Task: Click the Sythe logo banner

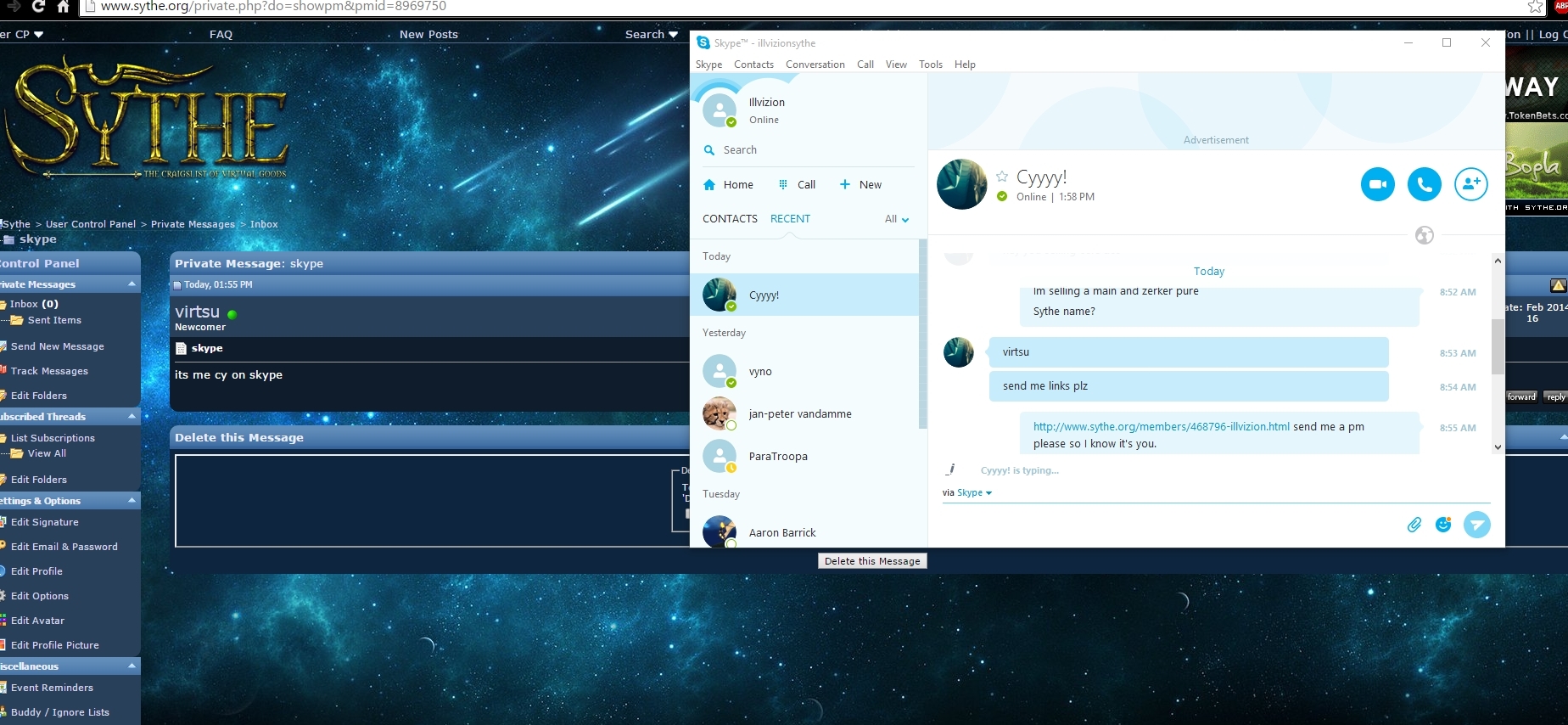Action: click(148, 119)
